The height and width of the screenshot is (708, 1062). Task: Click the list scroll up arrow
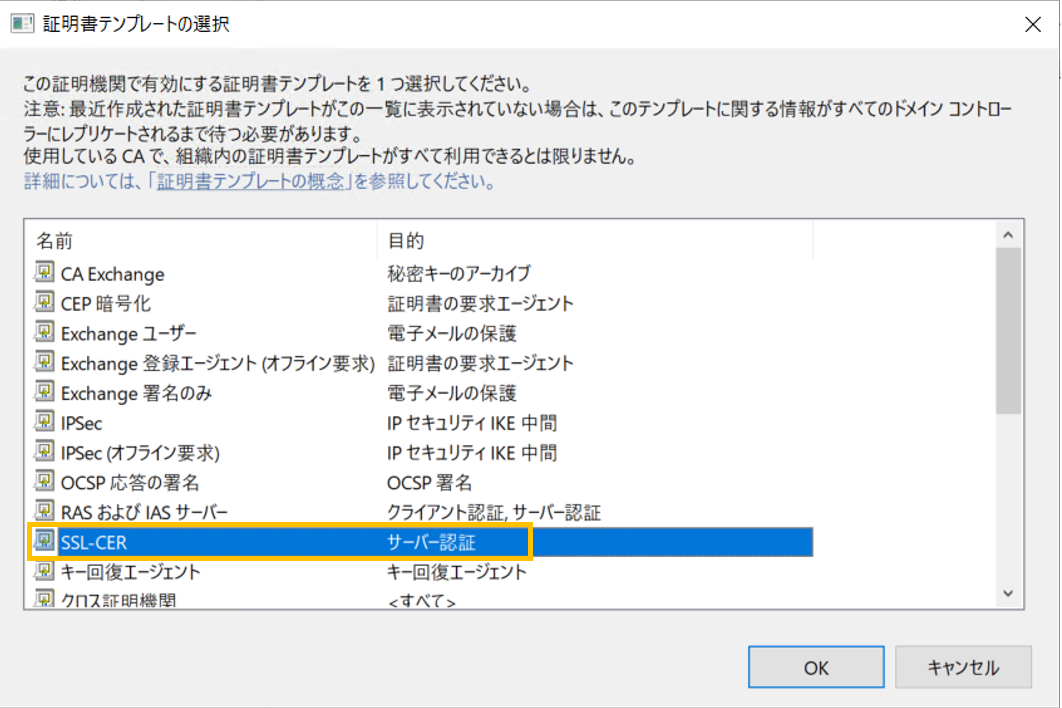pyautogui.click(x=1008, y=235)
